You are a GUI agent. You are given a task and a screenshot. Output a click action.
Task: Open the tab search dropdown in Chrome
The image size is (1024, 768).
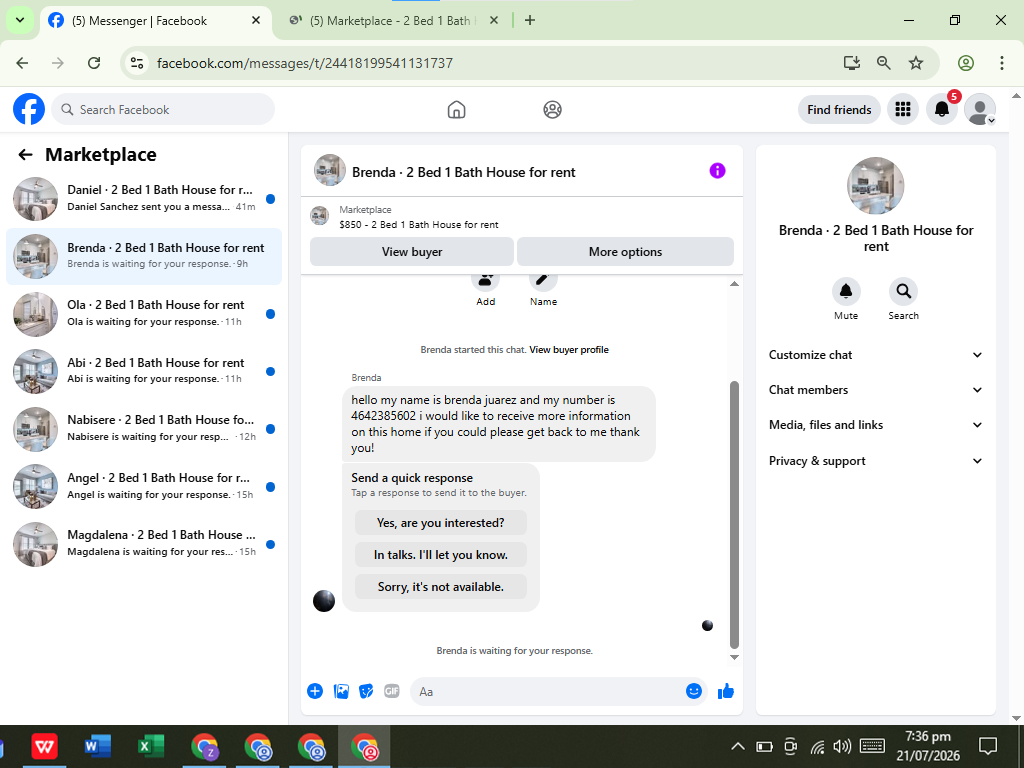(20, 20)
